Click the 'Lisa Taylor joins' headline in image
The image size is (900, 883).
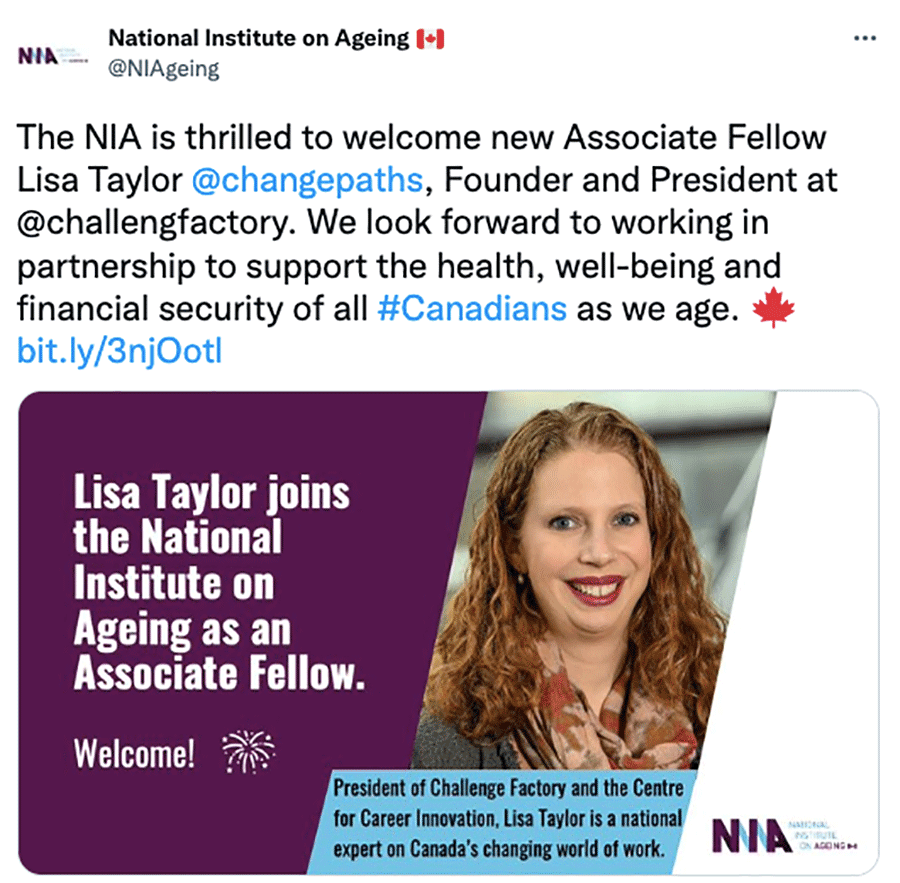click(x=212, y=493)
